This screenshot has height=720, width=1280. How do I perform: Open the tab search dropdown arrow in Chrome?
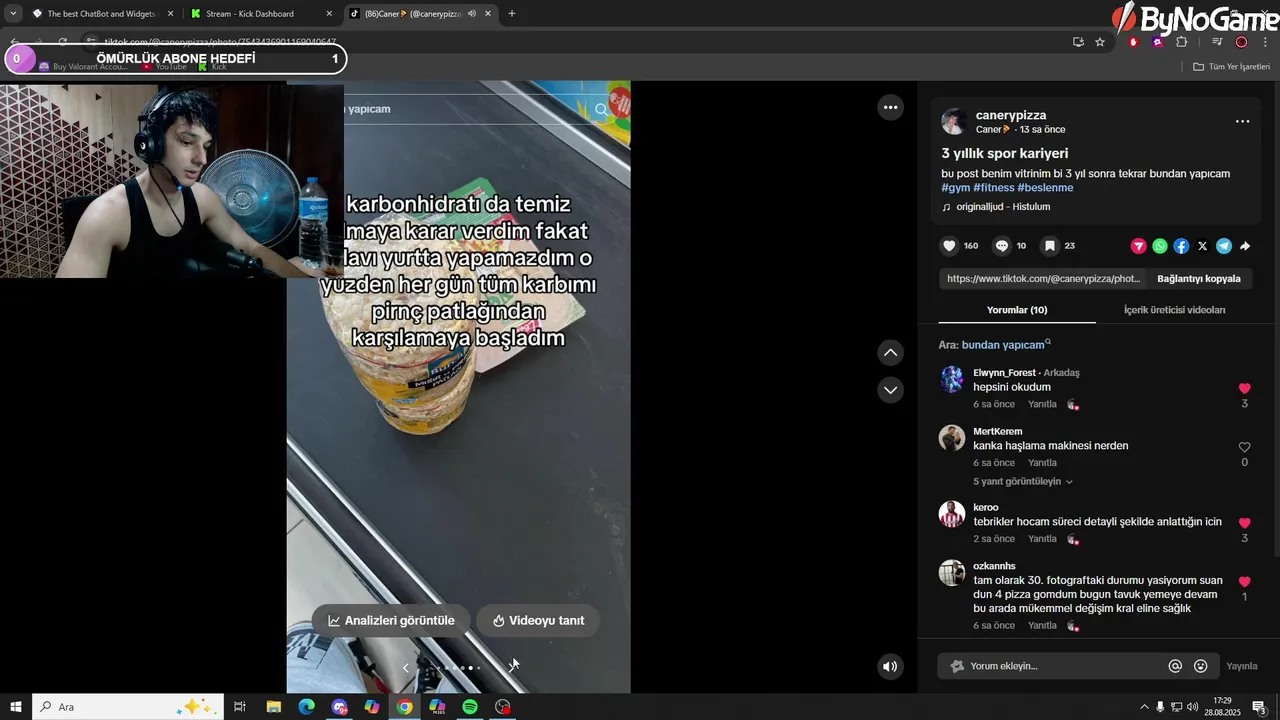pyautogui.click(x=13, y=14)
